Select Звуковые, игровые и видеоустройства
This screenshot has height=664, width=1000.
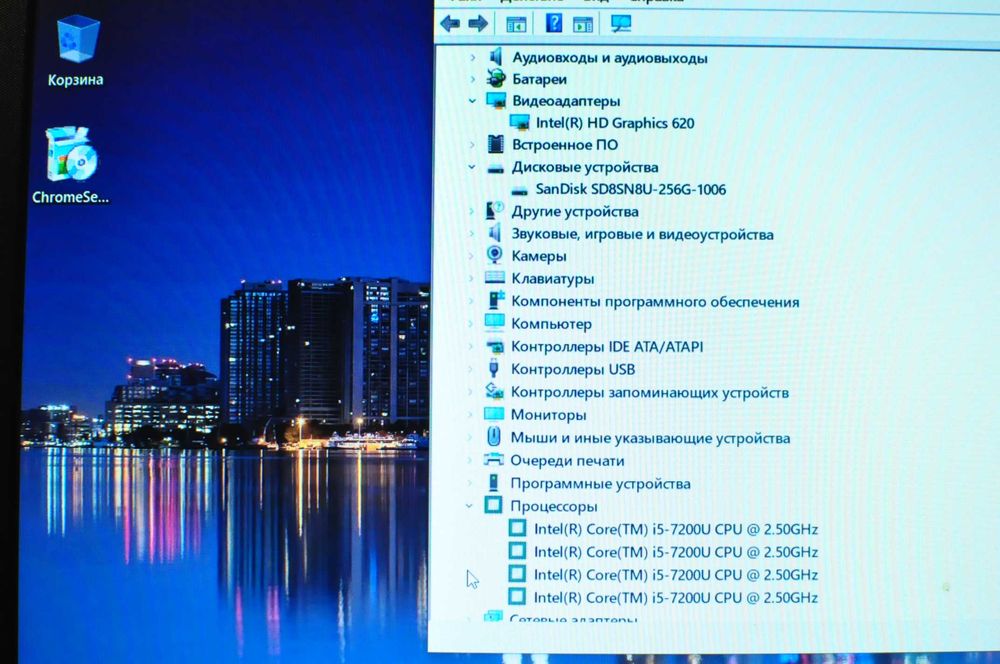coord(642,234)
